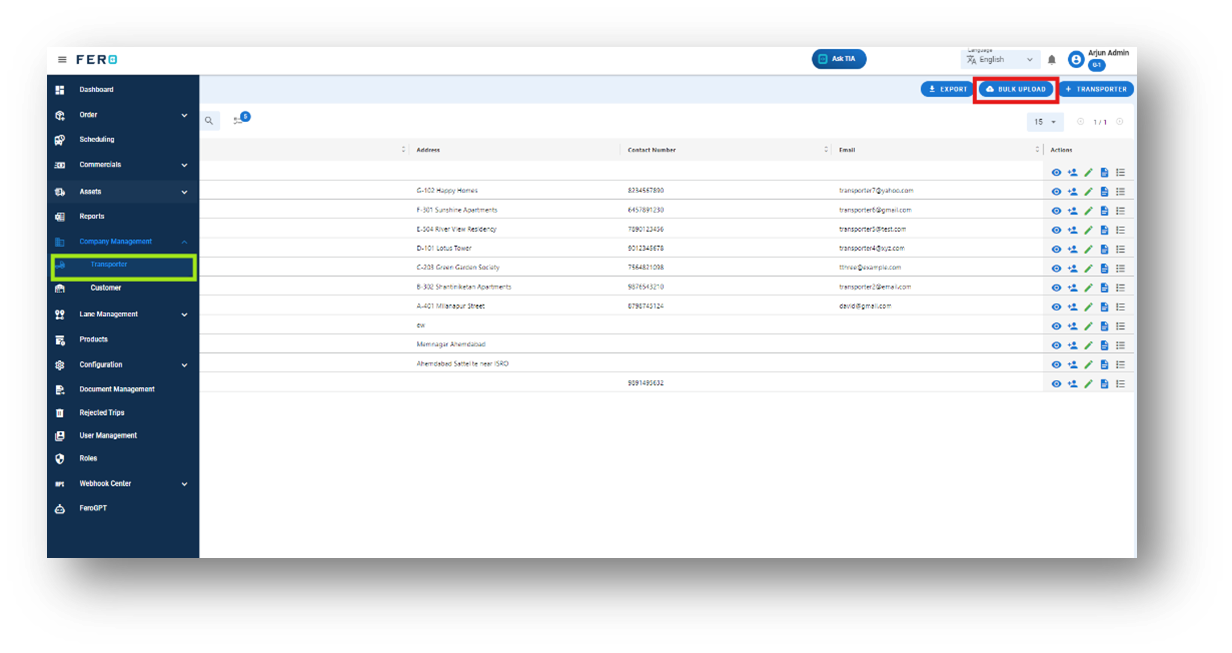Click the Ask TIA button
Screen dimensions: 1232x653
point(839,59)
